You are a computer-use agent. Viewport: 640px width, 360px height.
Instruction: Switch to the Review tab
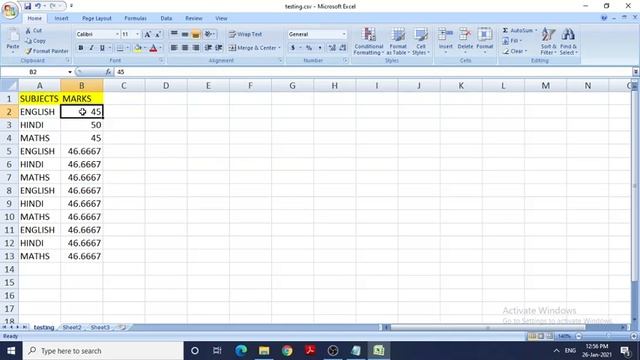coord(193,18)
